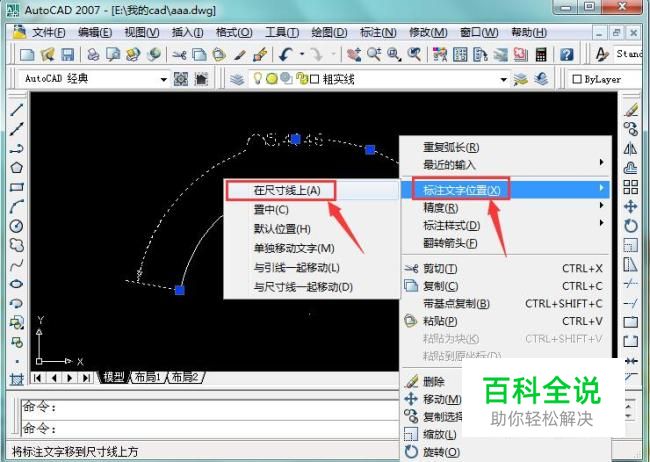Select the Line draw tool
The image size is (650, 462).
click(x=17, y=110)
